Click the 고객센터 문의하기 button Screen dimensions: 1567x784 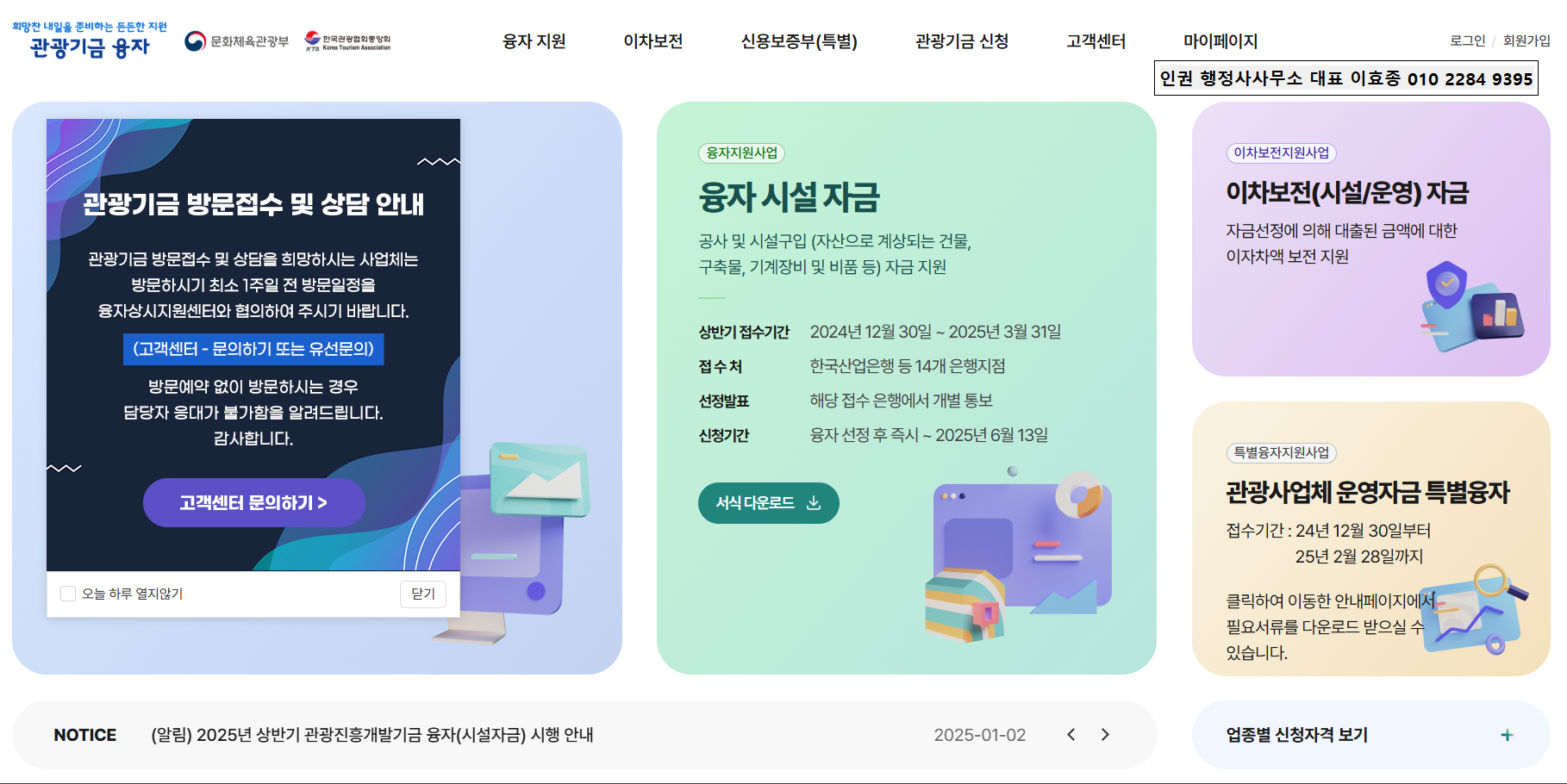coord(253,503)
